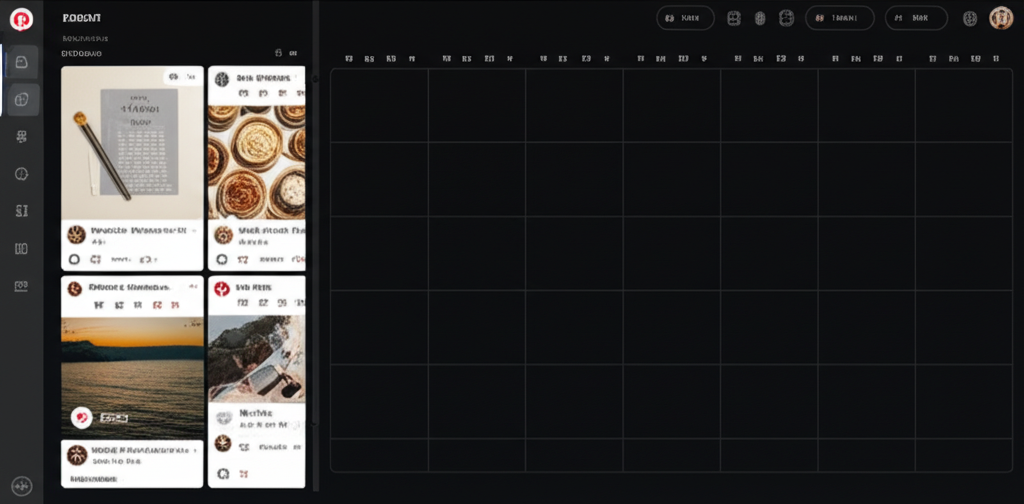
Task: Select the first cell of the calendar grid
Action: [379, 105]
